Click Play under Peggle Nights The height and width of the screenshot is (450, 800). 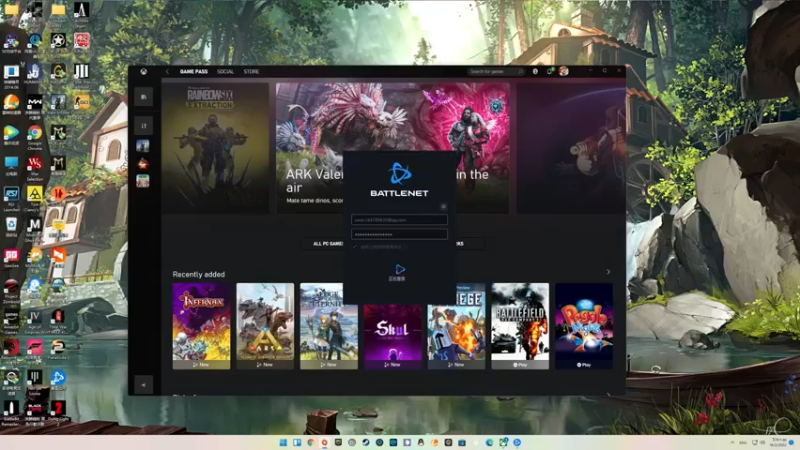tap(584, 365)
